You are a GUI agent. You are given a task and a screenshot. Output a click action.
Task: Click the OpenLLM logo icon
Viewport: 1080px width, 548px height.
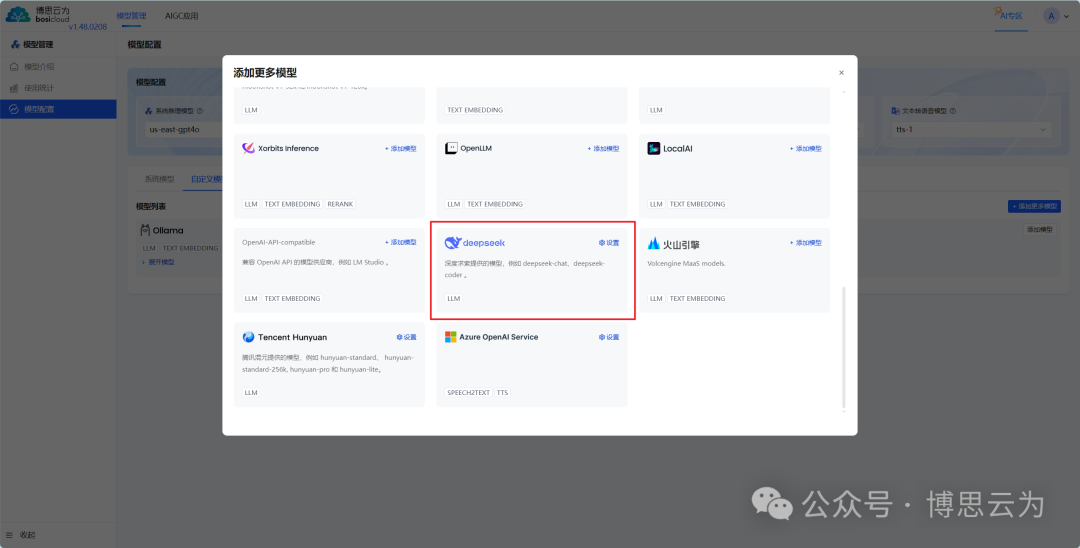[451, 148]
